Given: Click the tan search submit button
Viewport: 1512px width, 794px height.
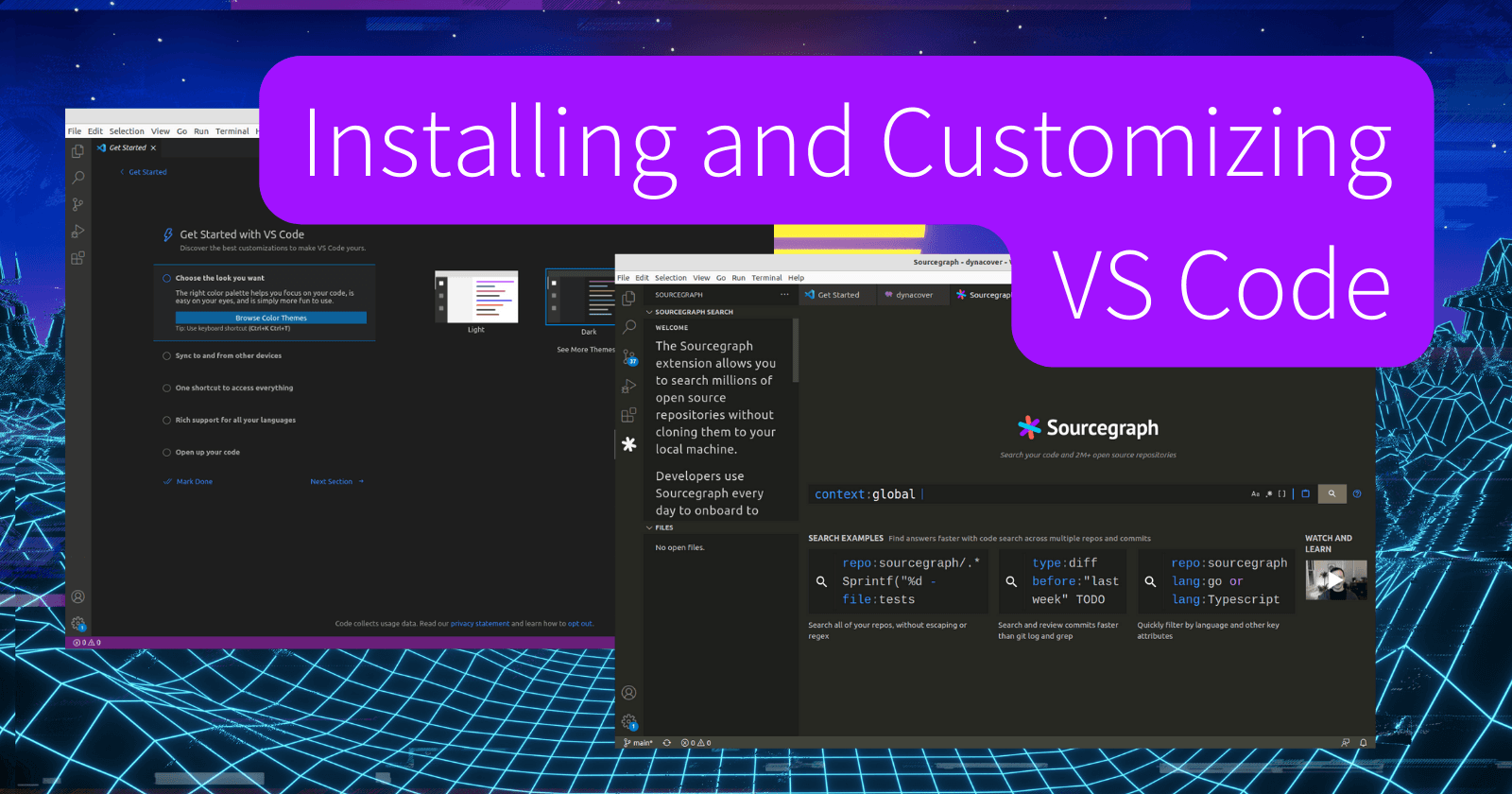Looking at the screenshot, I should pos(1332,493).
